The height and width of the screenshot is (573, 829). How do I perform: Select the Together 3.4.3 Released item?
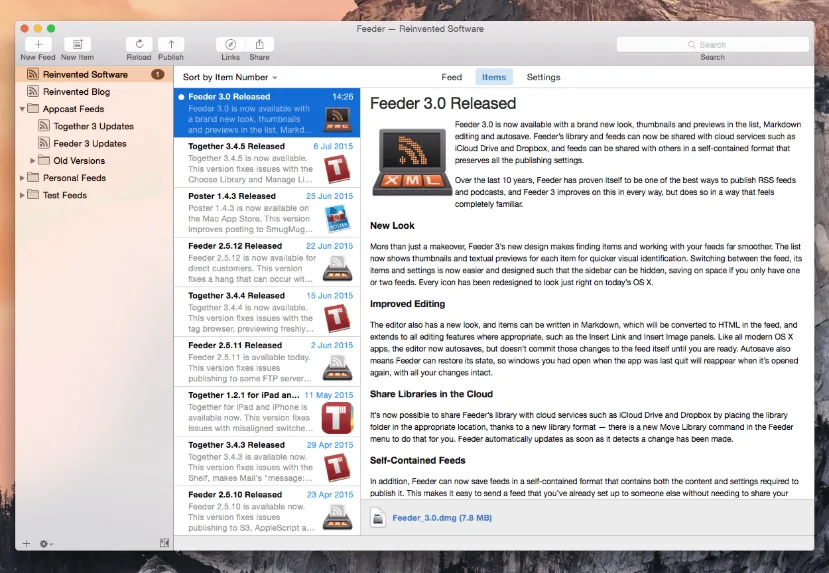click(267, 461)
